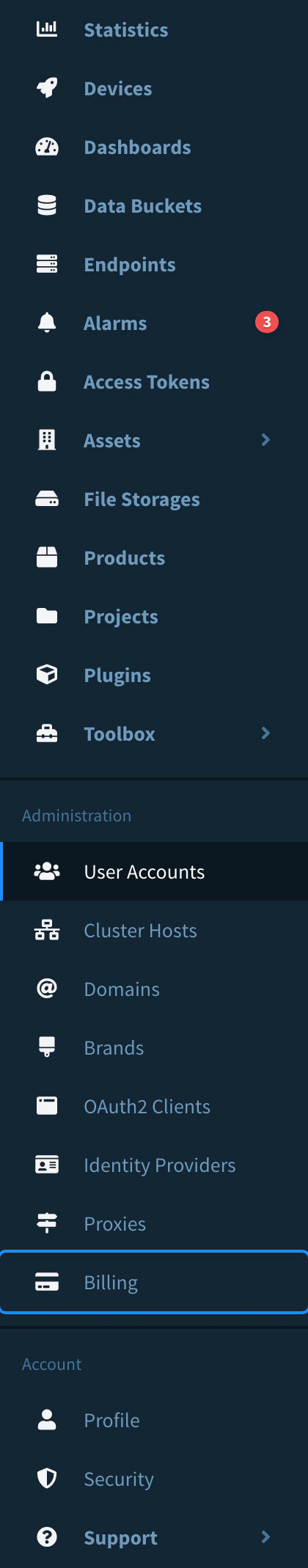The image size is (308, 1568).
Task: Go to Products page
Action: 154,557
